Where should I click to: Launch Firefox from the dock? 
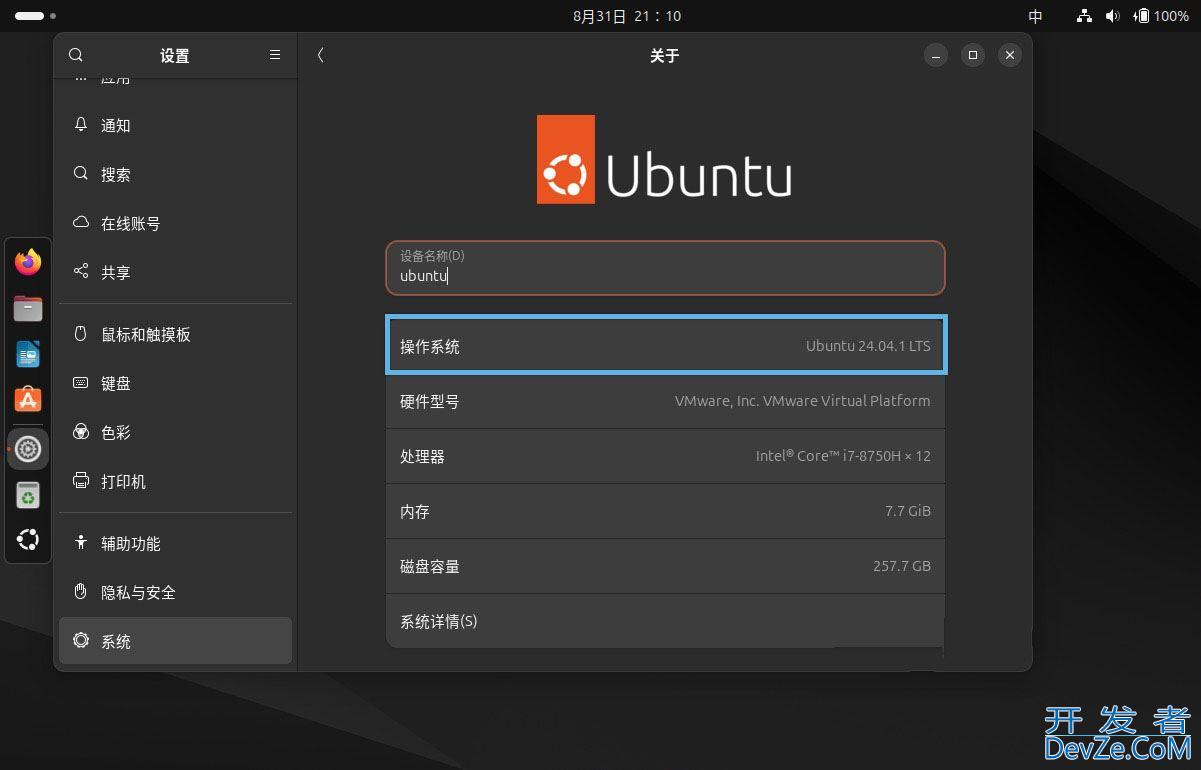click(x=28, y=263)
